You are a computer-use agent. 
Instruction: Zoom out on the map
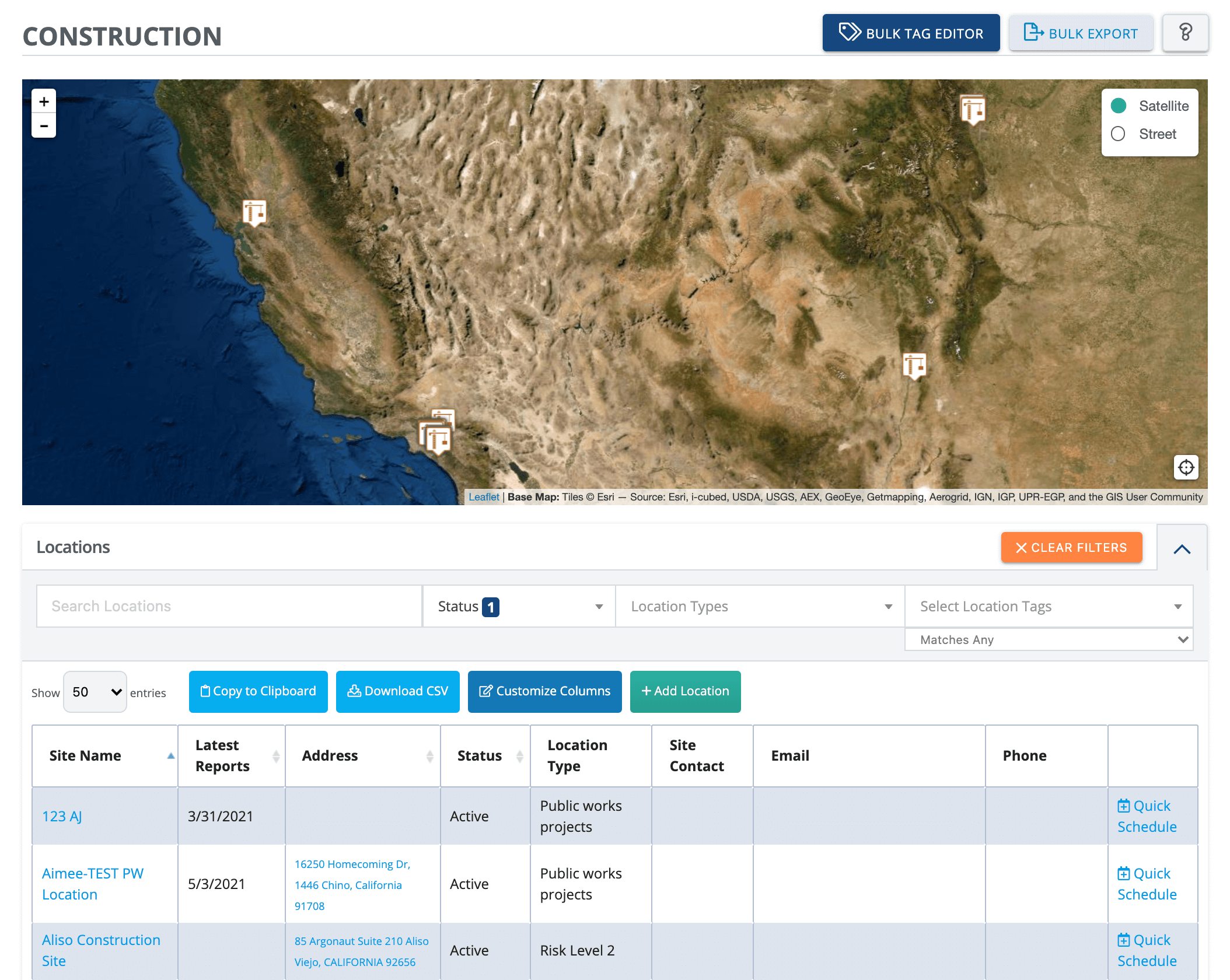(44, 126)
